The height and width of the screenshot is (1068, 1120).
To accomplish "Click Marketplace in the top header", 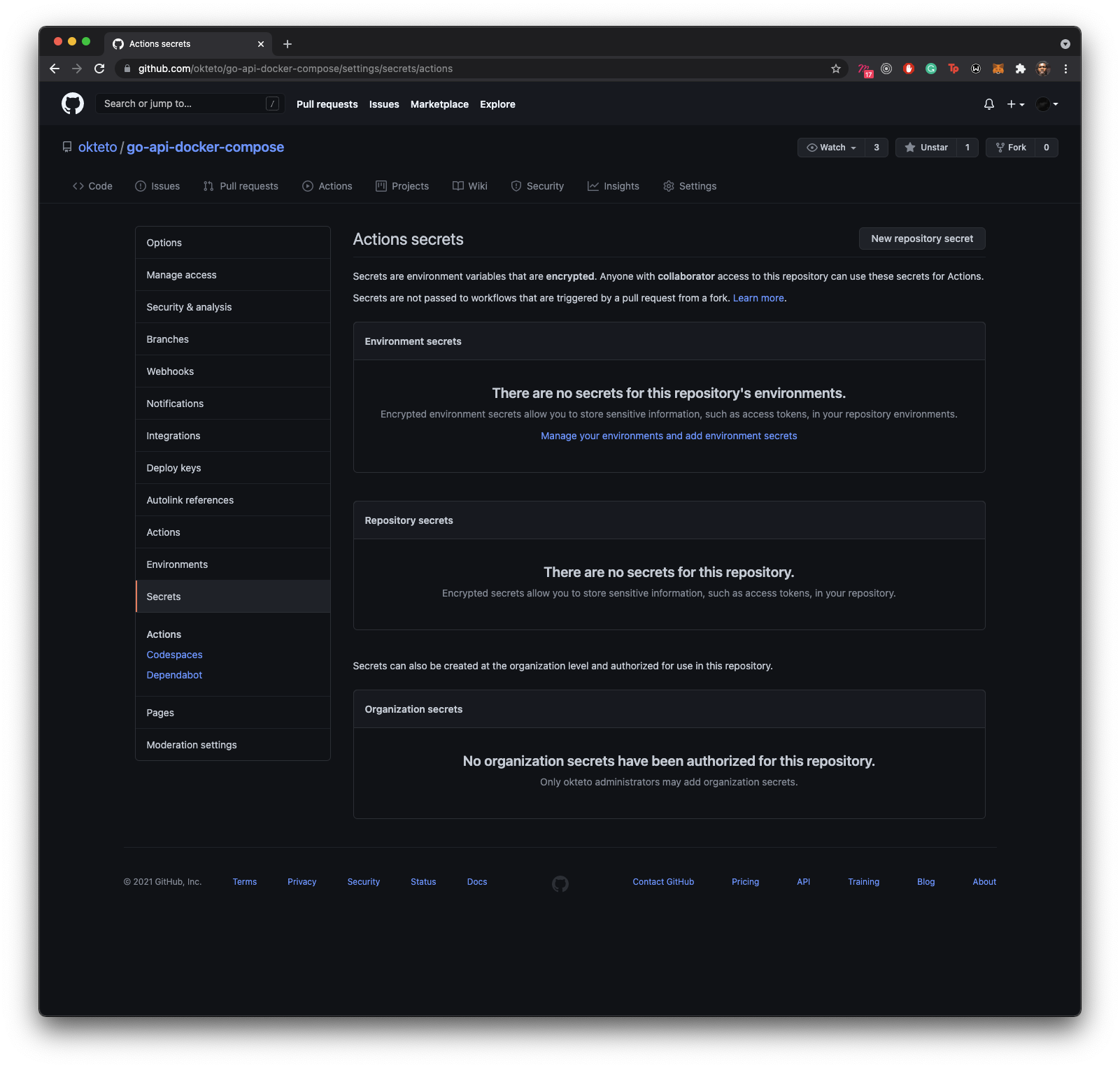I will 439,104.
